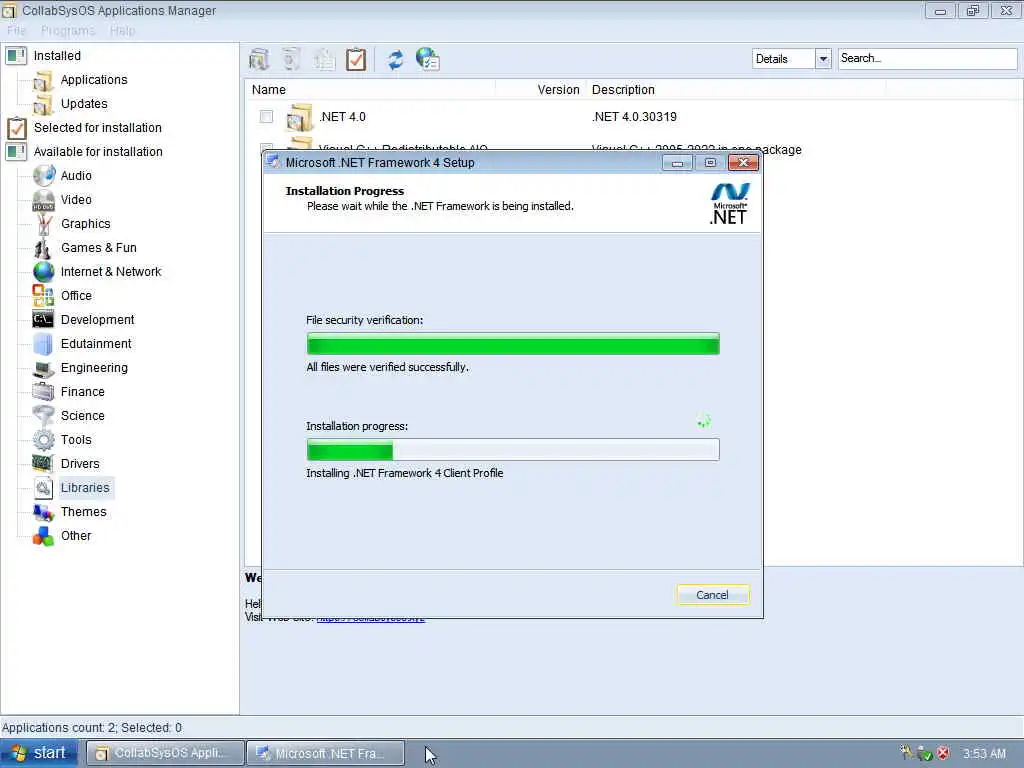Click the Installed node icon
The image size is (1024, 768).
[x=16, y=56]
